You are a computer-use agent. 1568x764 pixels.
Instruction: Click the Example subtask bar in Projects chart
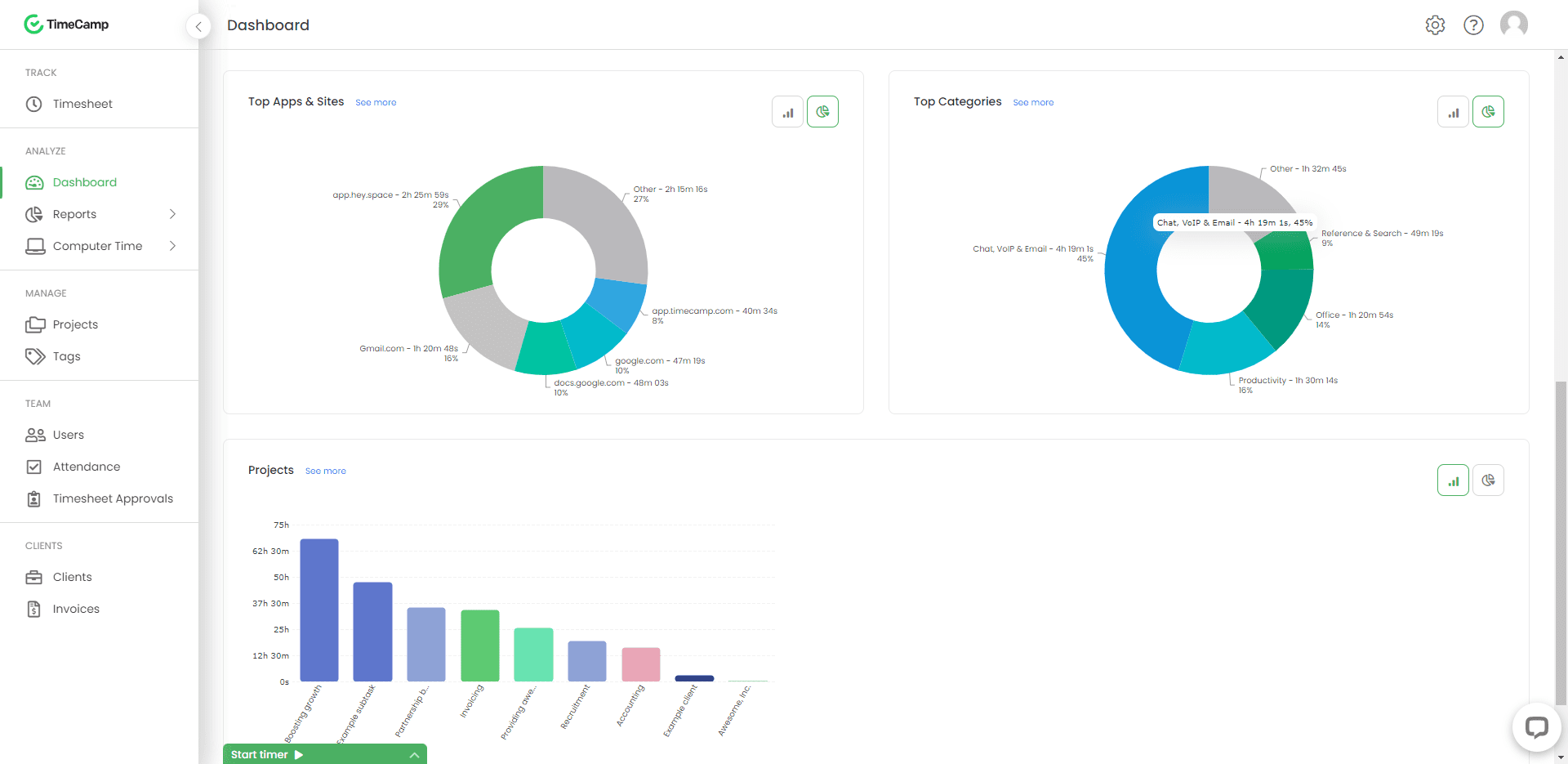[372, 632]
